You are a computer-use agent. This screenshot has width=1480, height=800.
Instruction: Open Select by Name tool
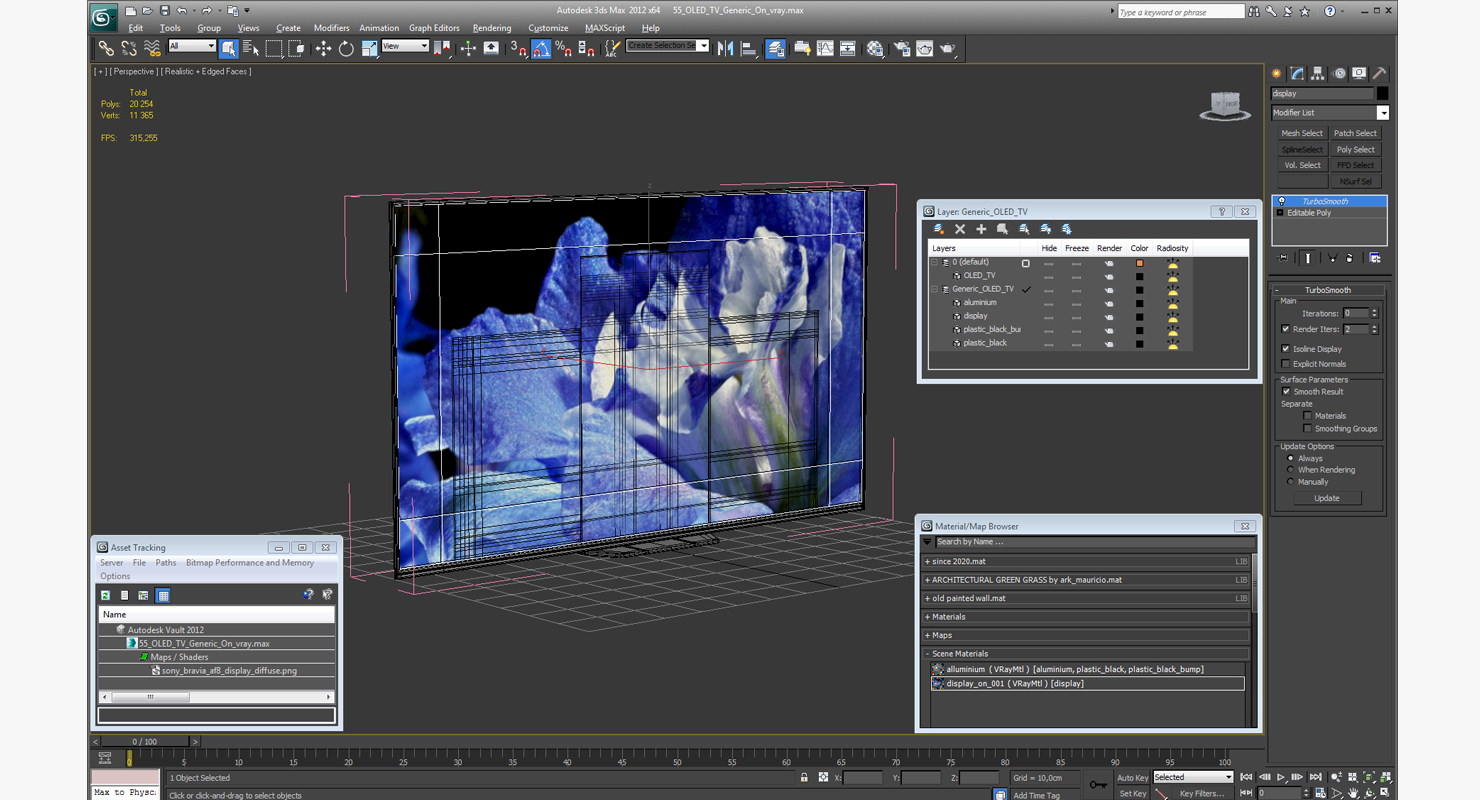[251, 48]
